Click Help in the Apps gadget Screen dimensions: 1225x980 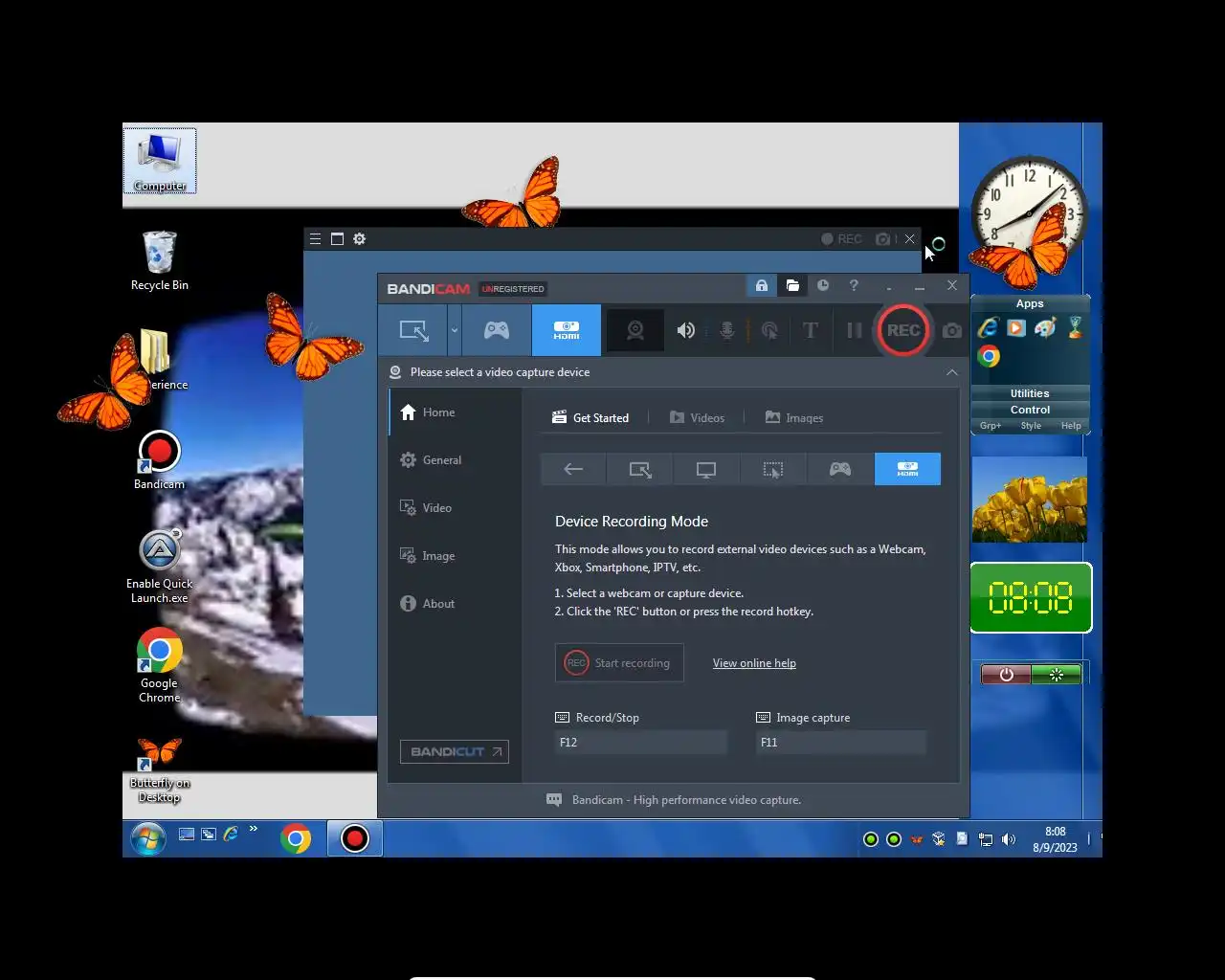pos(1071,426)
